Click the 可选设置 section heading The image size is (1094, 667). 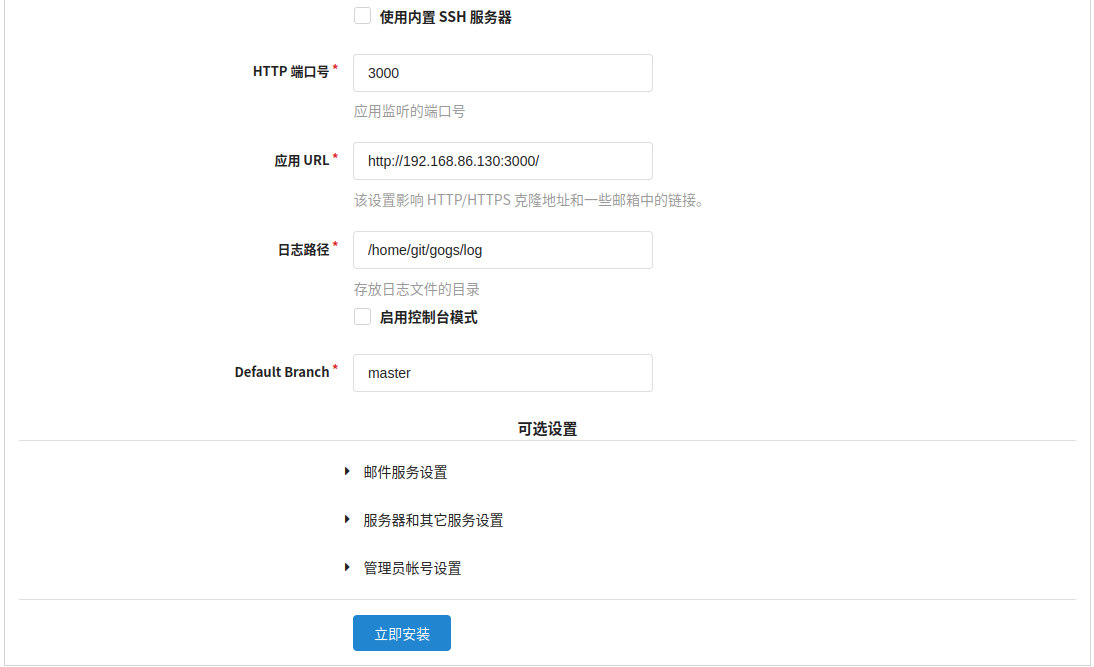pyautogui.click(x=548, y=429)
